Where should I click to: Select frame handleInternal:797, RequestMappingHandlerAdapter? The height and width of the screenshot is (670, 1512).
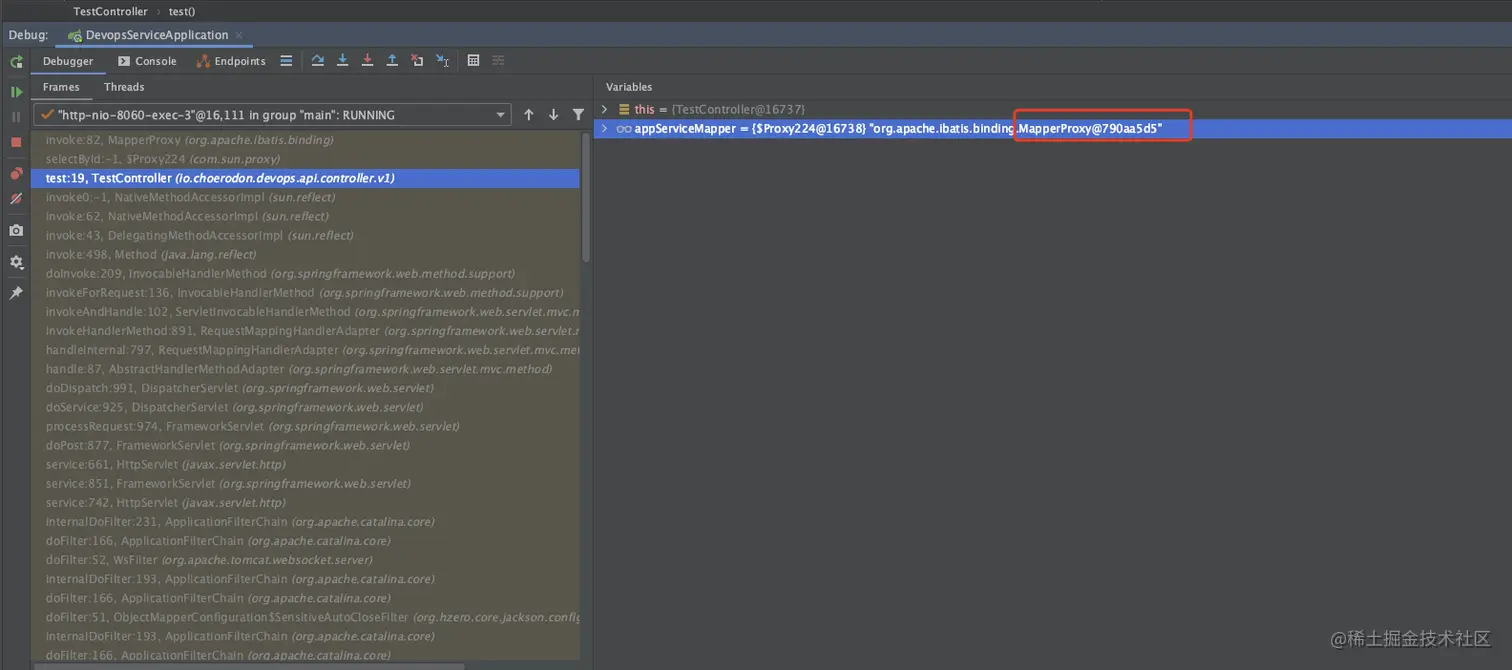[306, 350]
